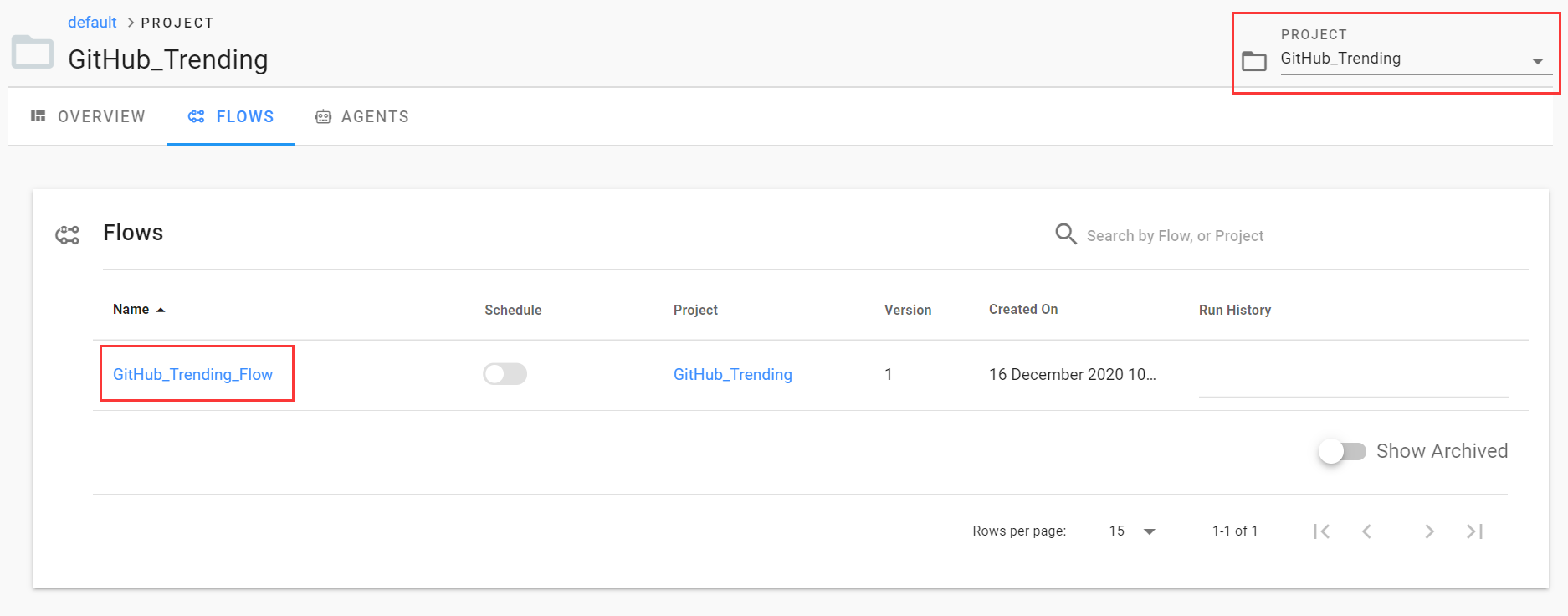Open the GitHub_Trending_Flow link
This screenshot has height=616, width=1568.
click(192, 374)
